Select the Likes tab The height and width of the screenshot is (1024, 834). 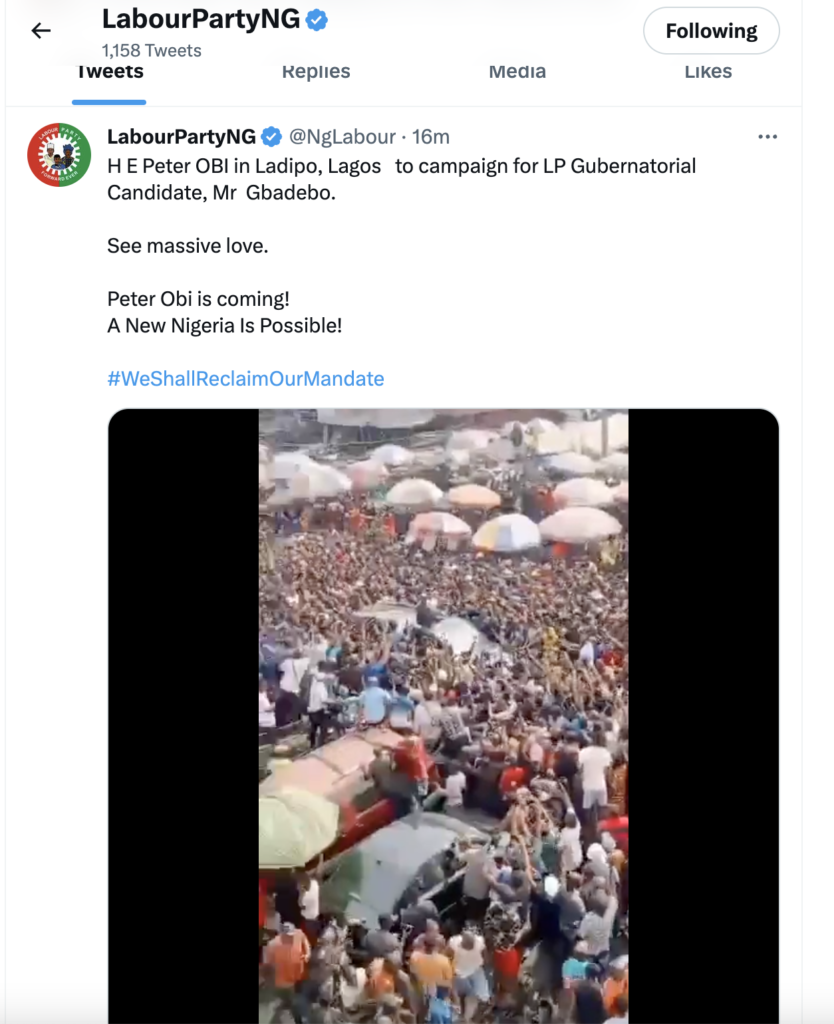coord(709,71)
